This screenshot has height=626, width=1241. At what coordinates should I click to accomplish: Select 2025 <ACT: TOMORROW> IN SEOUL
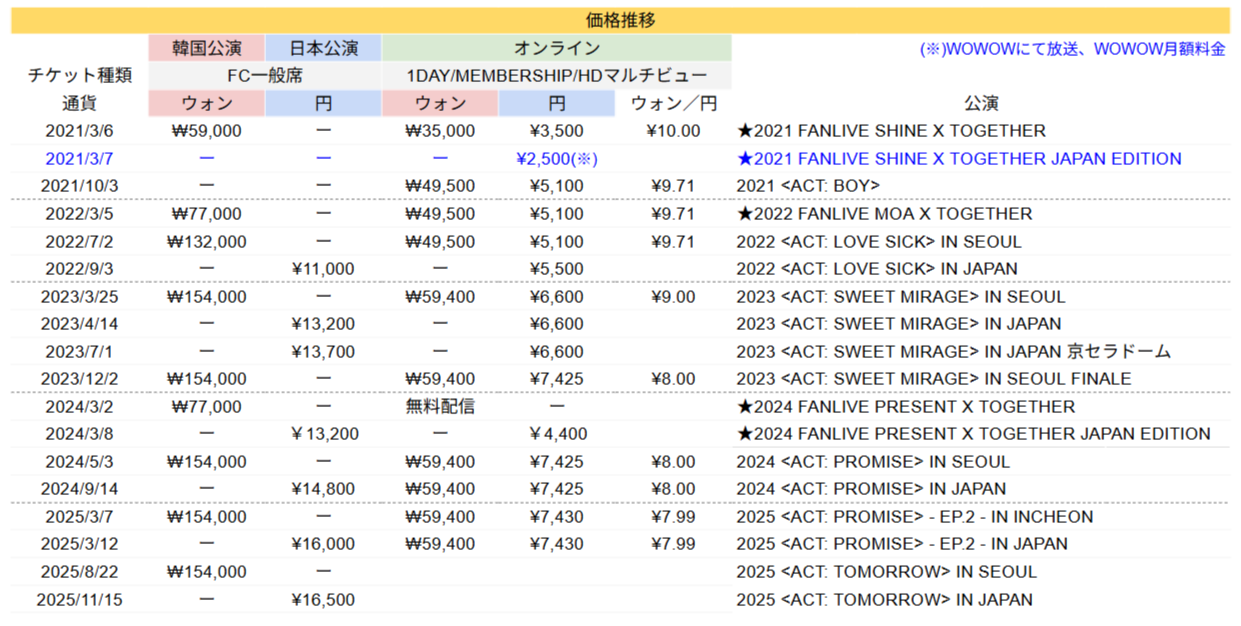pyautogui.click(x=886, y=572)
